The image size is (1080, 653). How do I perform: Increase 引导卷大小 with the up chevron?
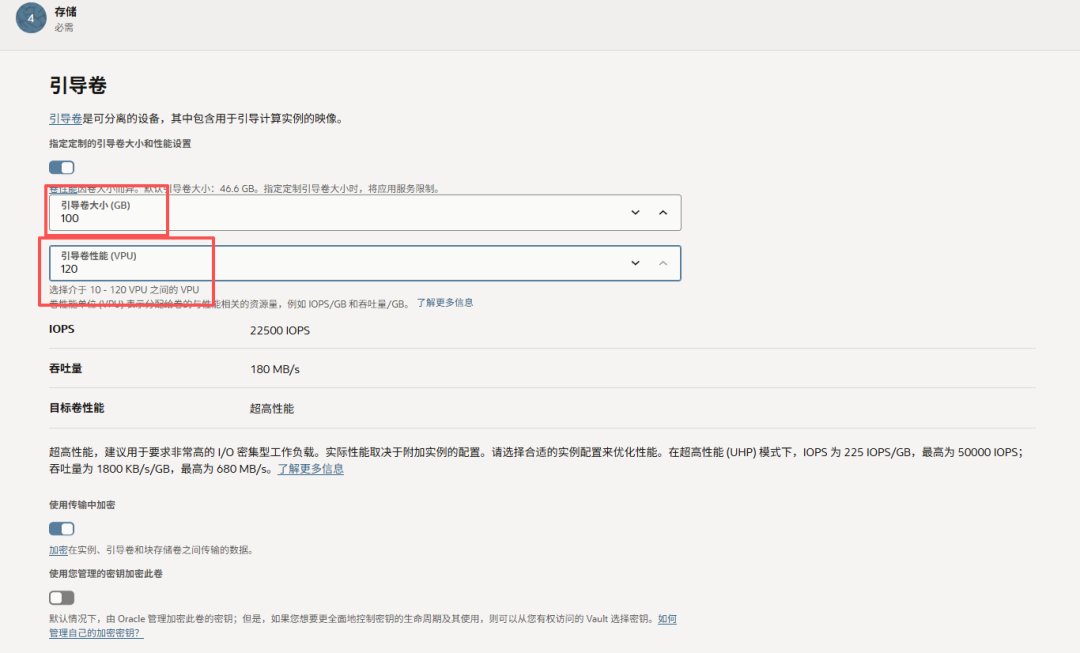coord(663,212)
